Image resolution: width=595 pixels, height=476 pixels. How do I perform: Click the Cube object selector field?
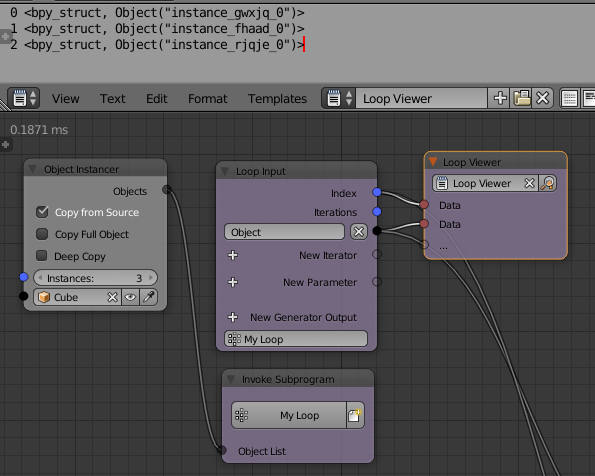click(77, 297)
